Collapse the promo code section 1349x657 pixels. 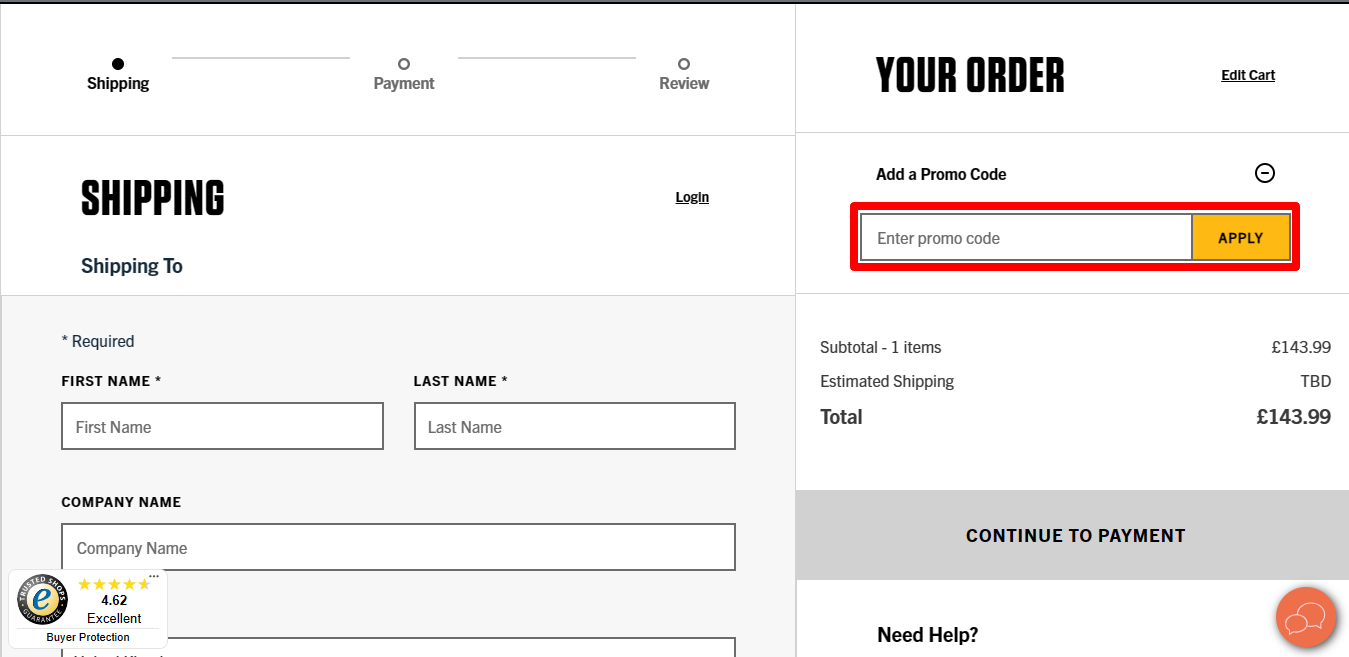pos(1264,173)
